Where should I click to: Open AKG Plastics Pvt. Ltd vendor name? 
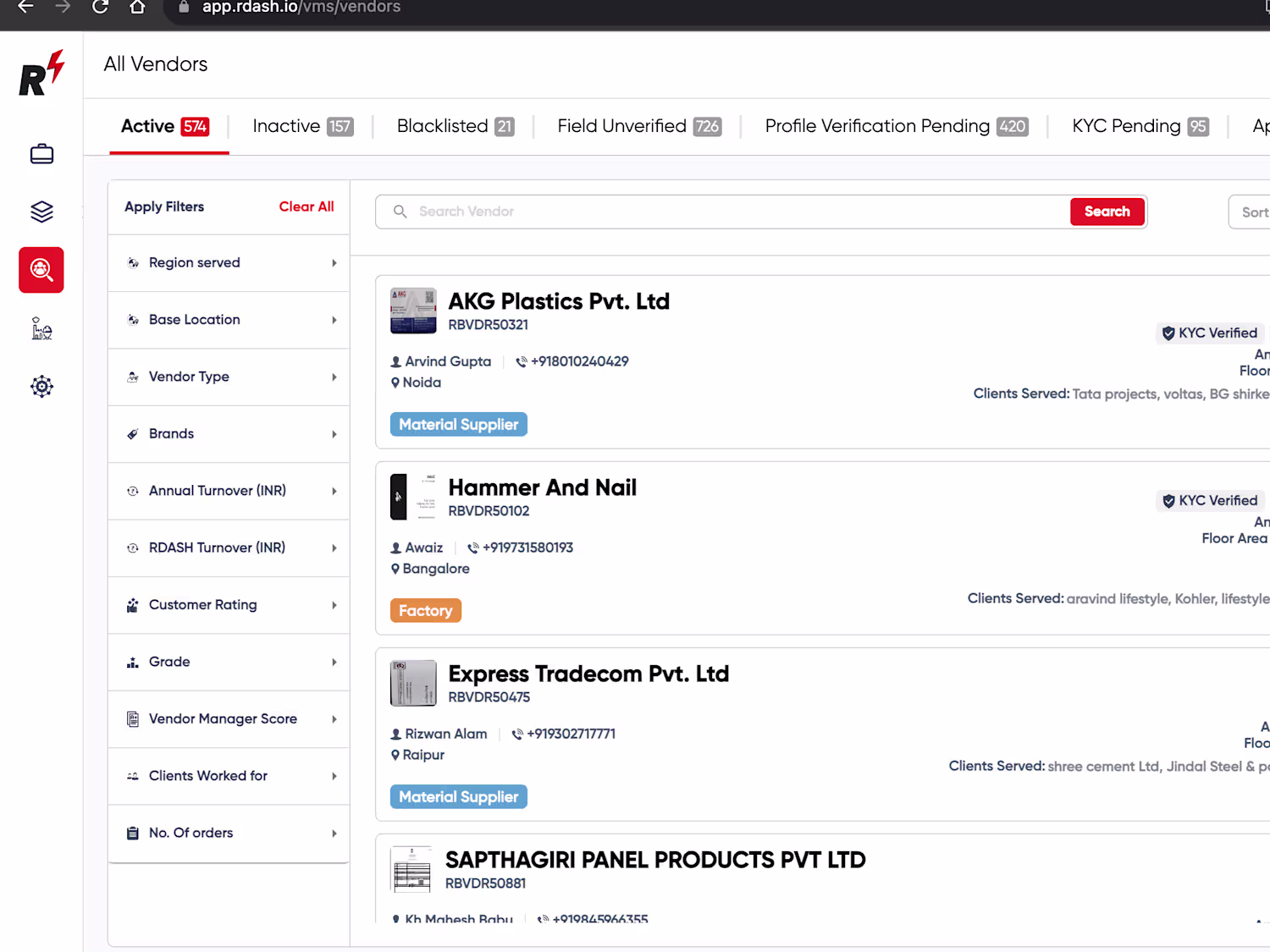coord(559,301)
